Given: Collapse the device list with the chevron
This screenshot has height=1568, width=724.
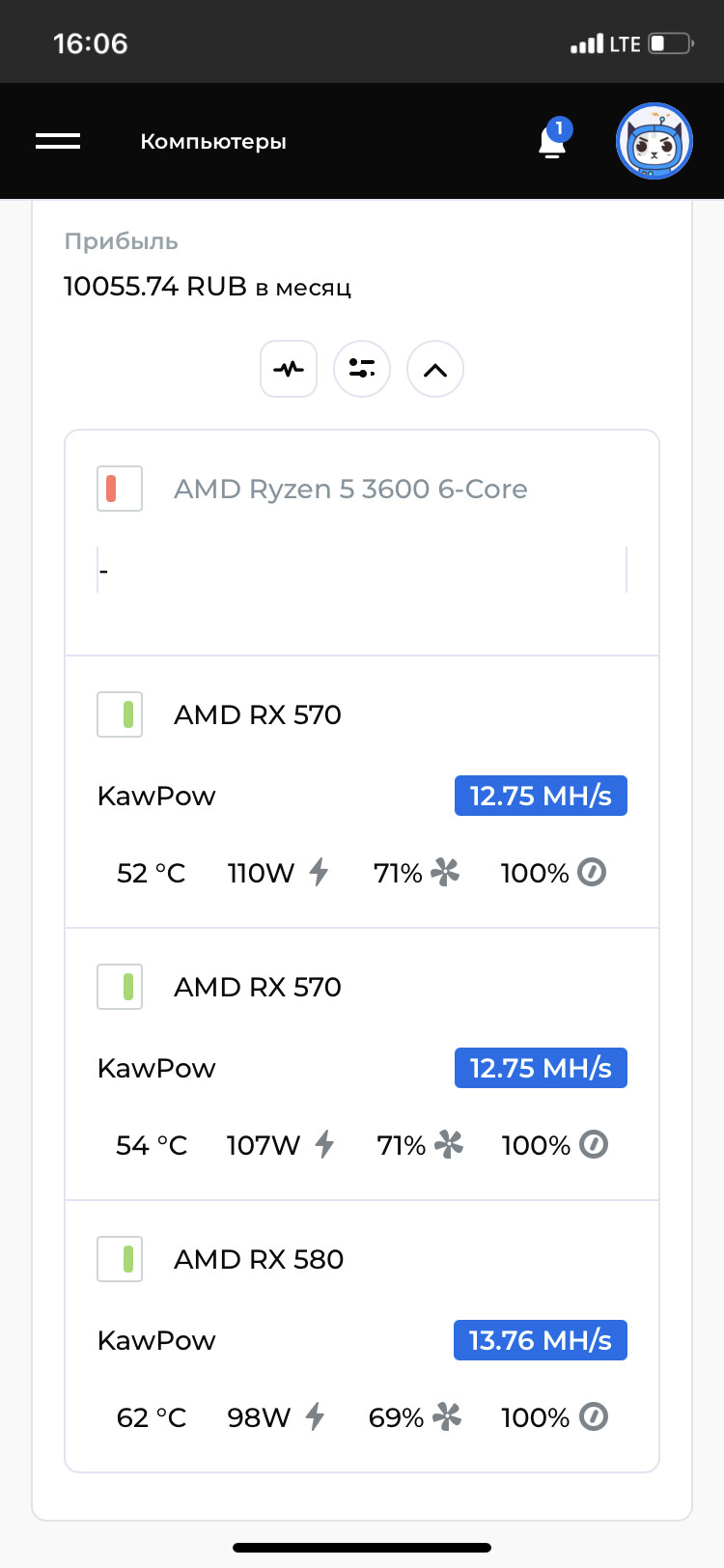Looking at the screenshot, I should (435, 369).
